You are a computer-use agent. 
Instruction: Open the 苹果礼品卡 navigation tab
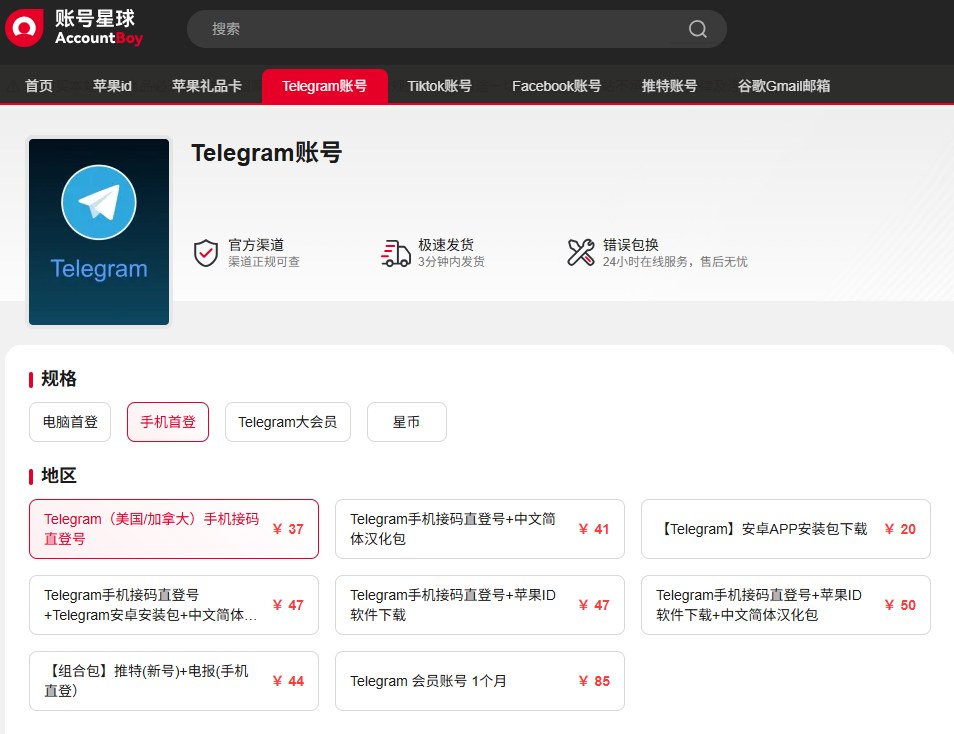206,86
